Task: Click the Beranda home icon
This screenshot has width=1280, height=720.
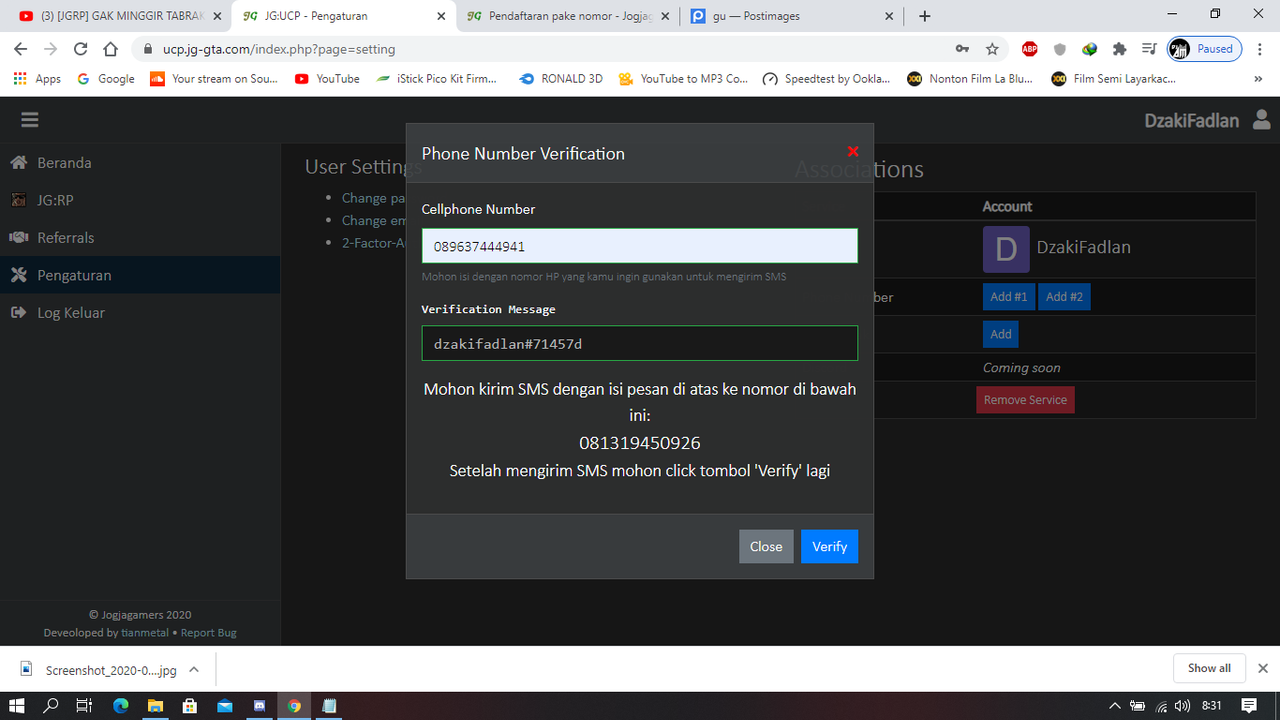Action: click(x=18, y=162)
